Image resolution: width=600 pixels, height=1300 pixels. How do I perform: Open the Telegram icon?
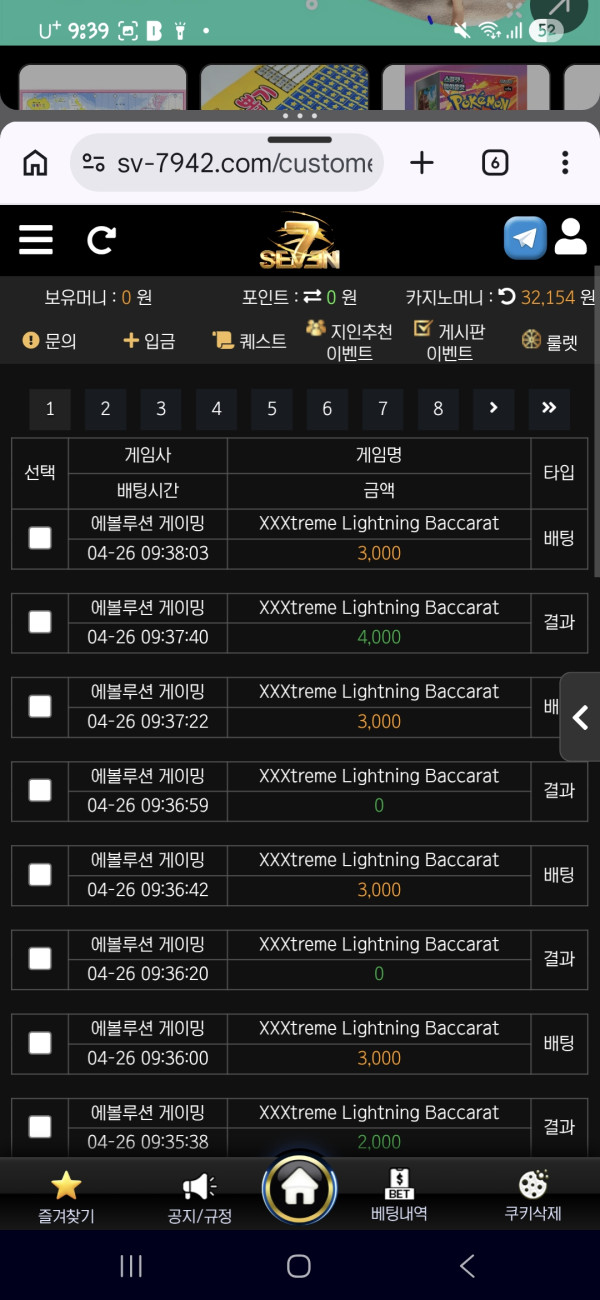pos(525,239)
